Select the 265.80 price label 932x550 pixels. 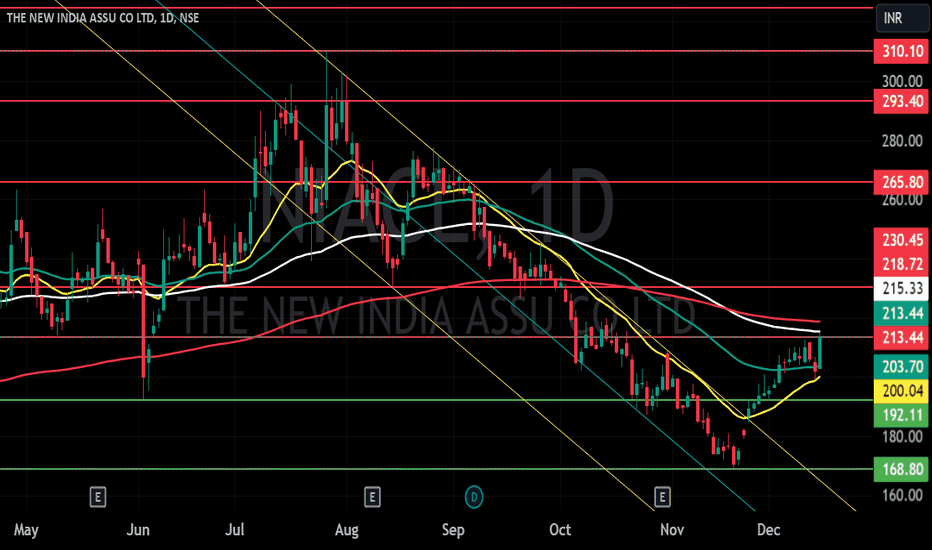901,182
